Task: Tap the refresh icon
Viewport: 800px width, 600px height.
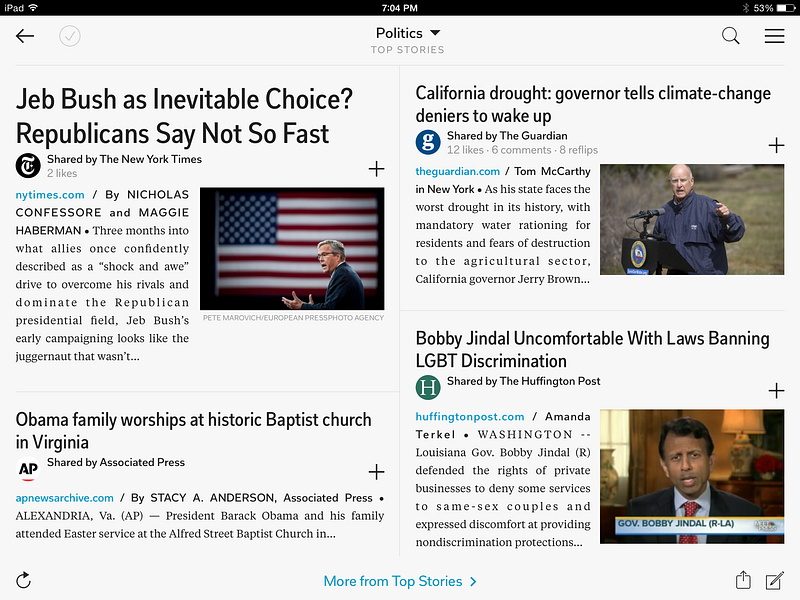Action: pos(23,581)
